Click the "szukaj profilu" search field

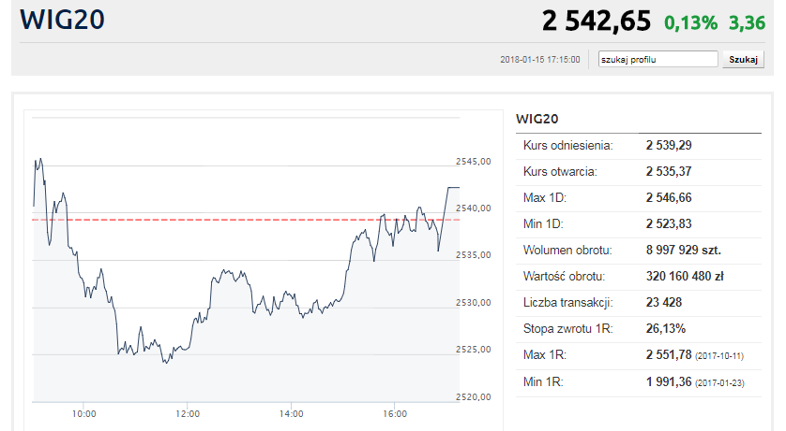[658, 60]
